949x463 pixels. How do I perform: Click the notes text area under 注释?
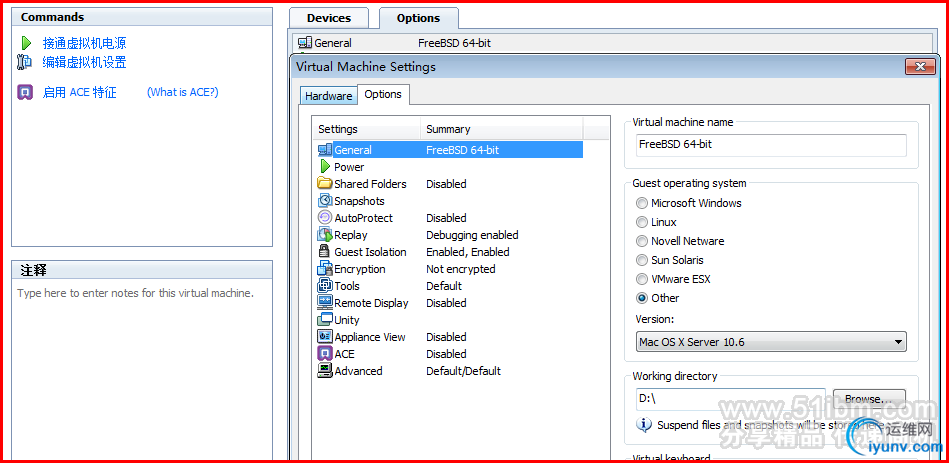tap(142, 370)
